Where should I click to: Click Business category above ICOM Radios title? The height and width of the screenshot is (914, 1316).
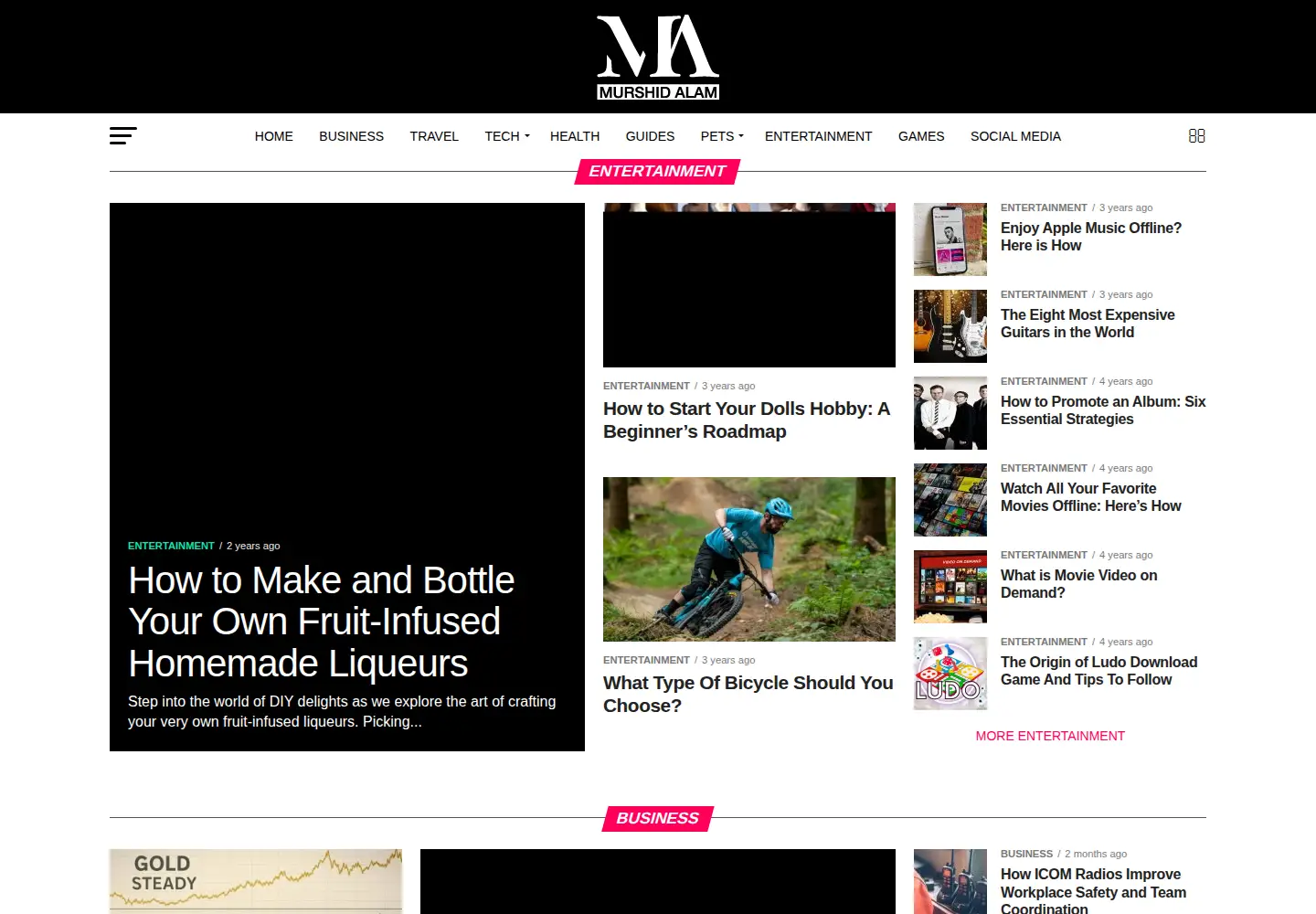point(1026,854)
